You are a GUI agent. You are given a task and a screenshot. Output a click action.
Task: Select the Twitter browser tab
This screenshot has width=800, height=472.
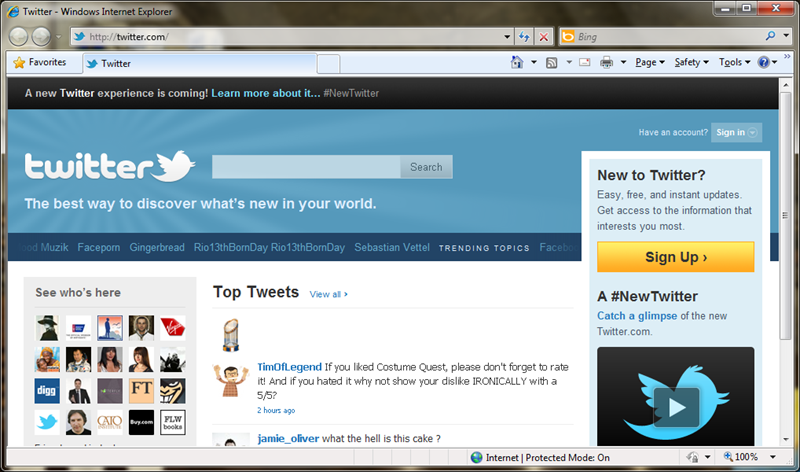[x=199, y=63]
